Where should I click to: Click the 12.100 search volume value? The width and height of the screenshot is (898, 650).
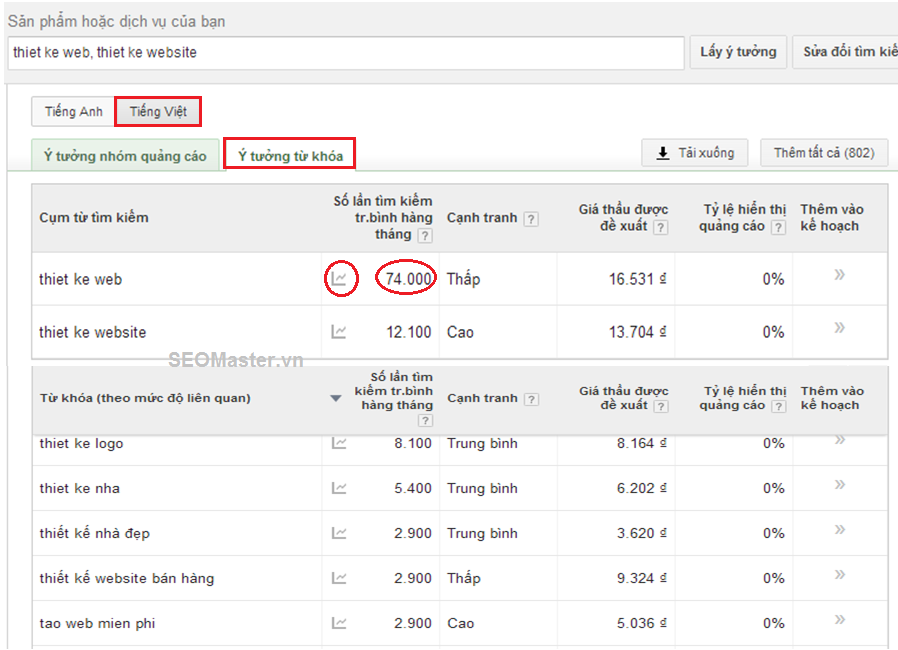point(408,332)
